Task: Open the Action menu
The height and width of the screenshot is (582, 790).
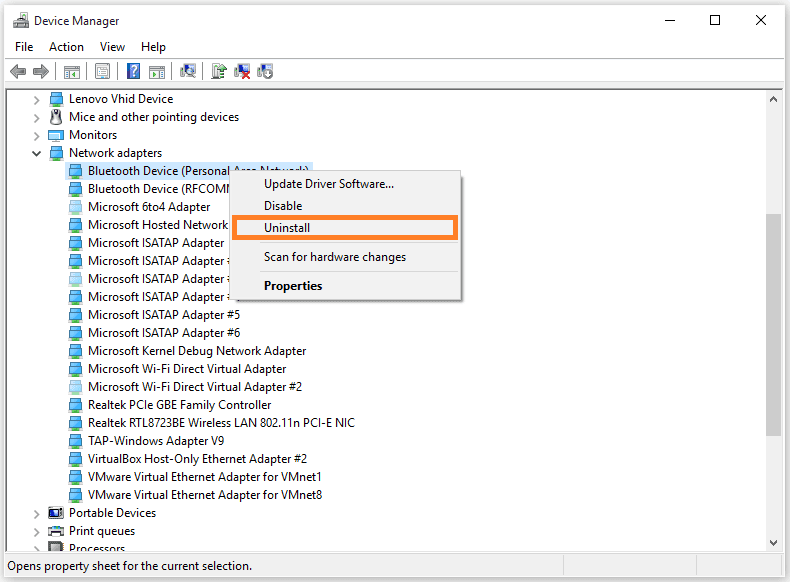Action: click(x=67, y=47)
